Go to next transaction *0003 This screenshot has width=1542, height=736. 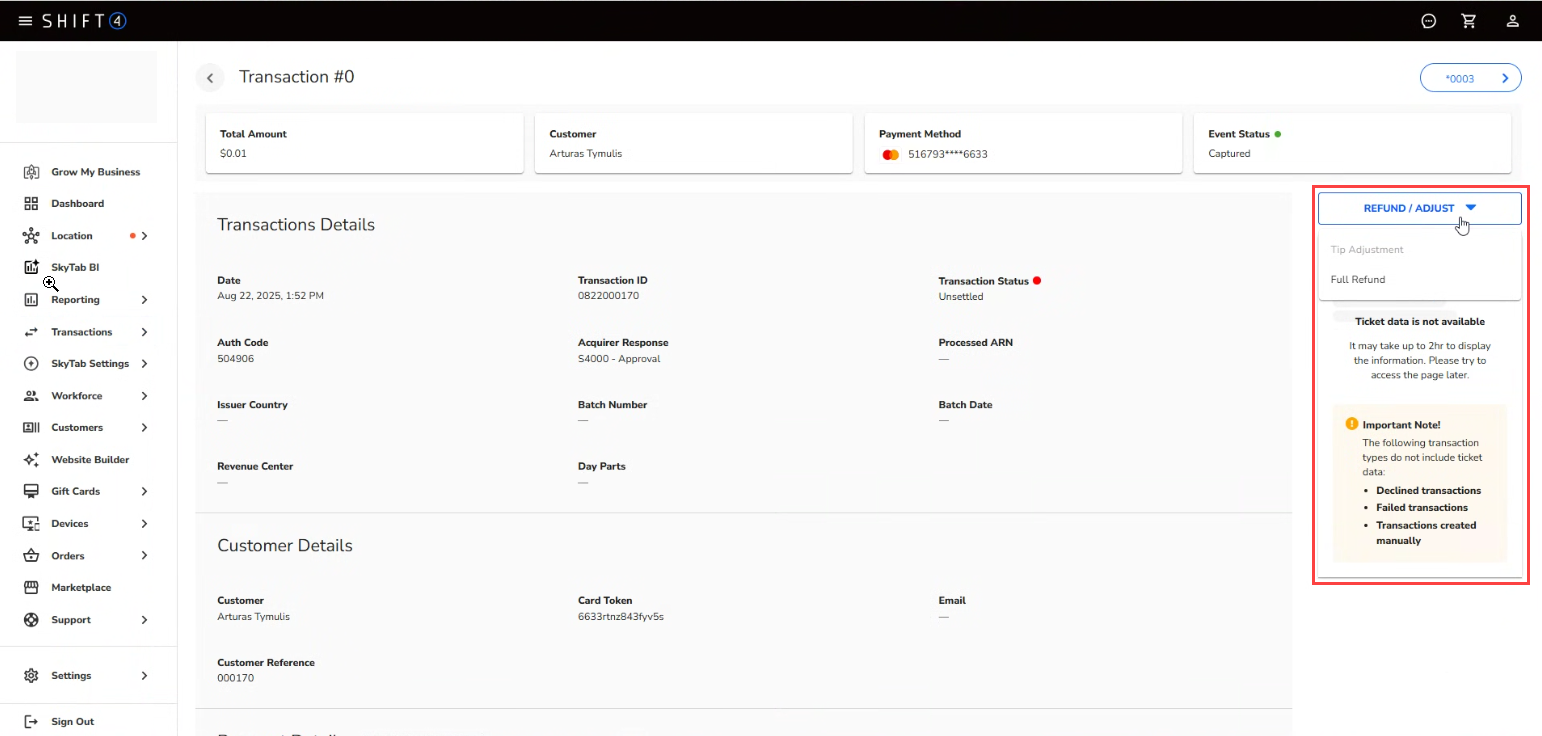(x=1470, y=78)
